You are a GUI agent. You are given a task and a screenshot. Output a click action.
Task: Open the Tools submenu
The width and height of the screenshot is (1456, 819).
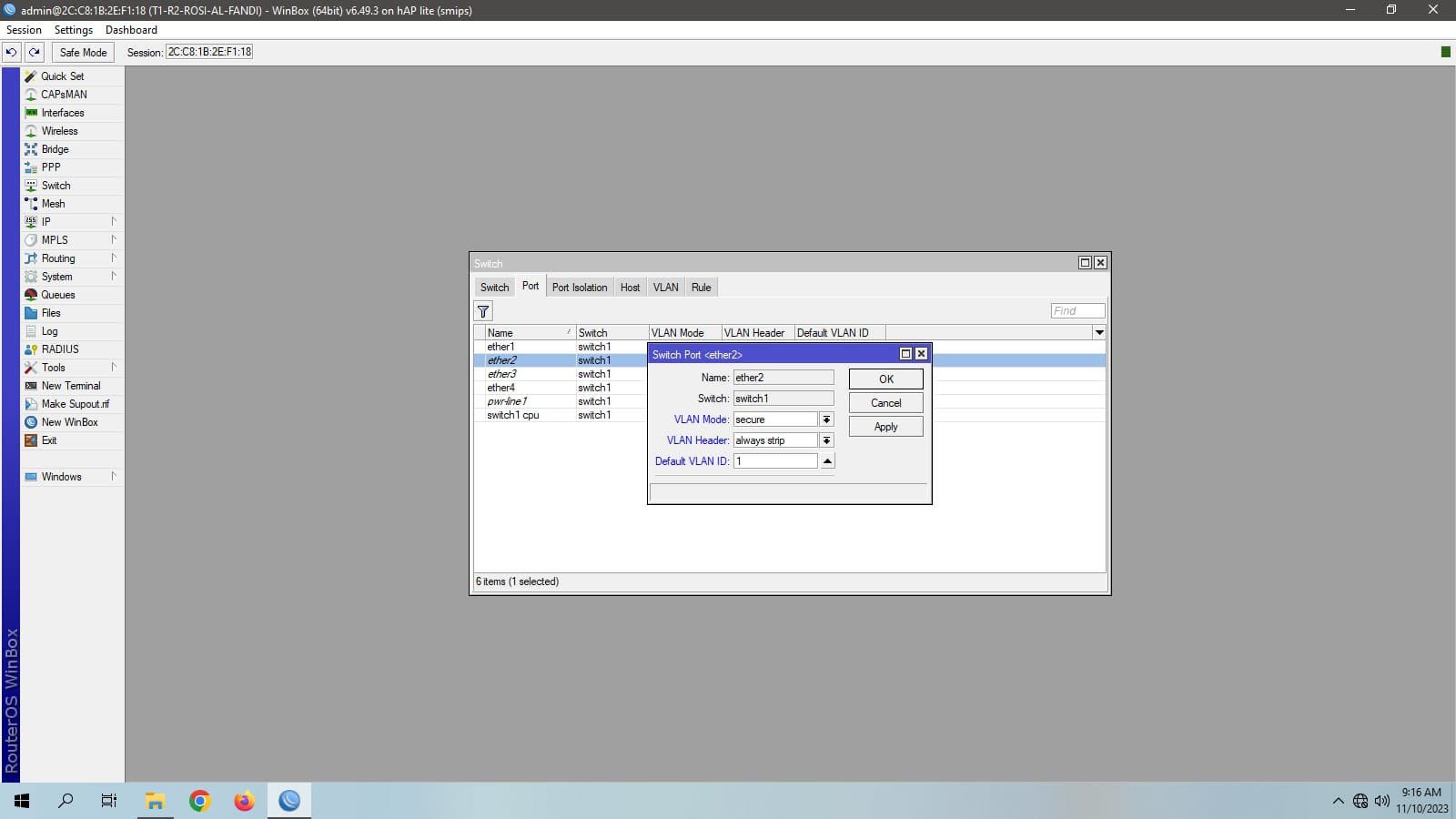coord(72,368)
